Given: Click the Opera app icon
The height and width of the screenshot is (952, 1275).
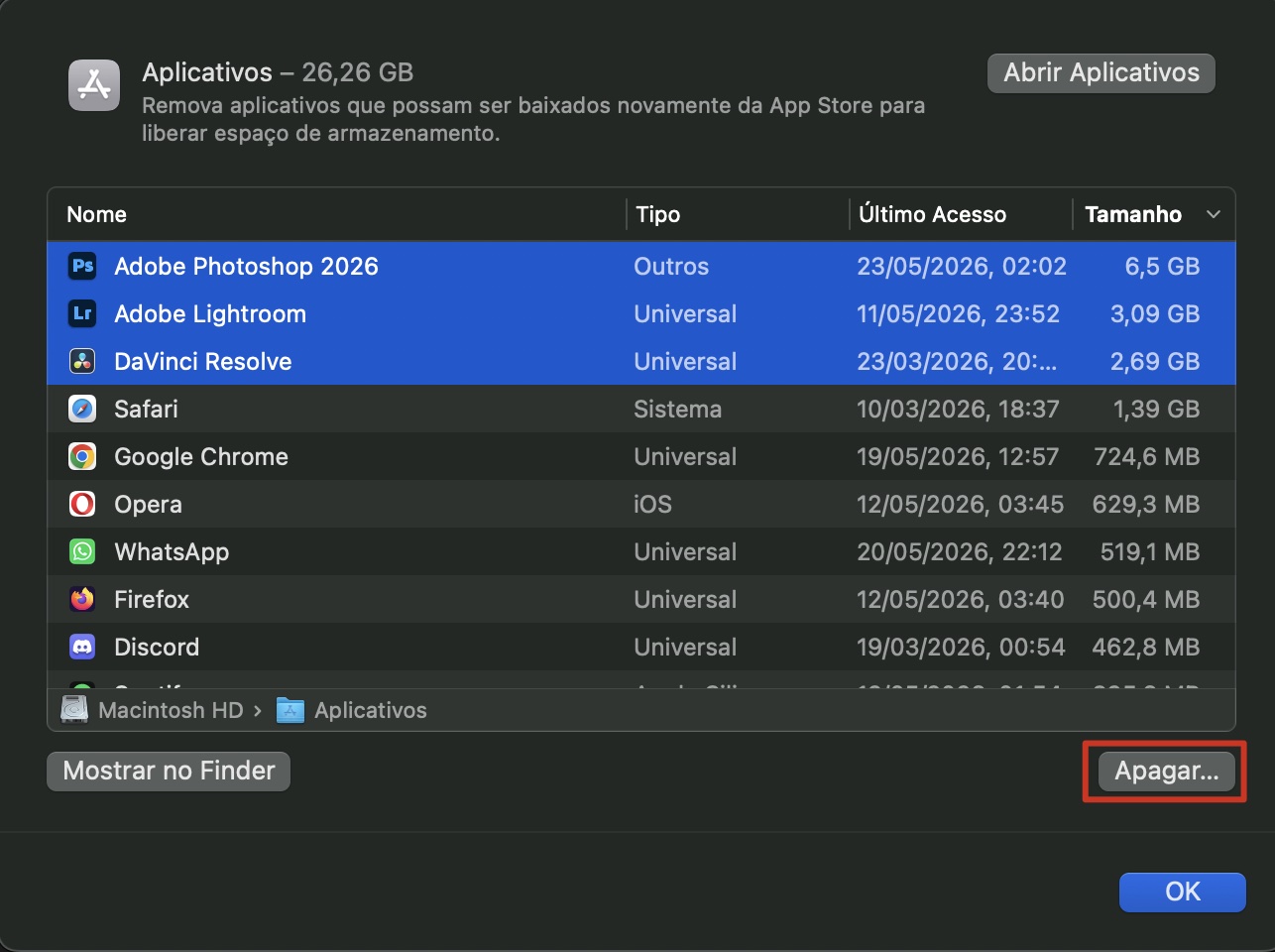Looking at the screenshot, I should tap(82, 504).
